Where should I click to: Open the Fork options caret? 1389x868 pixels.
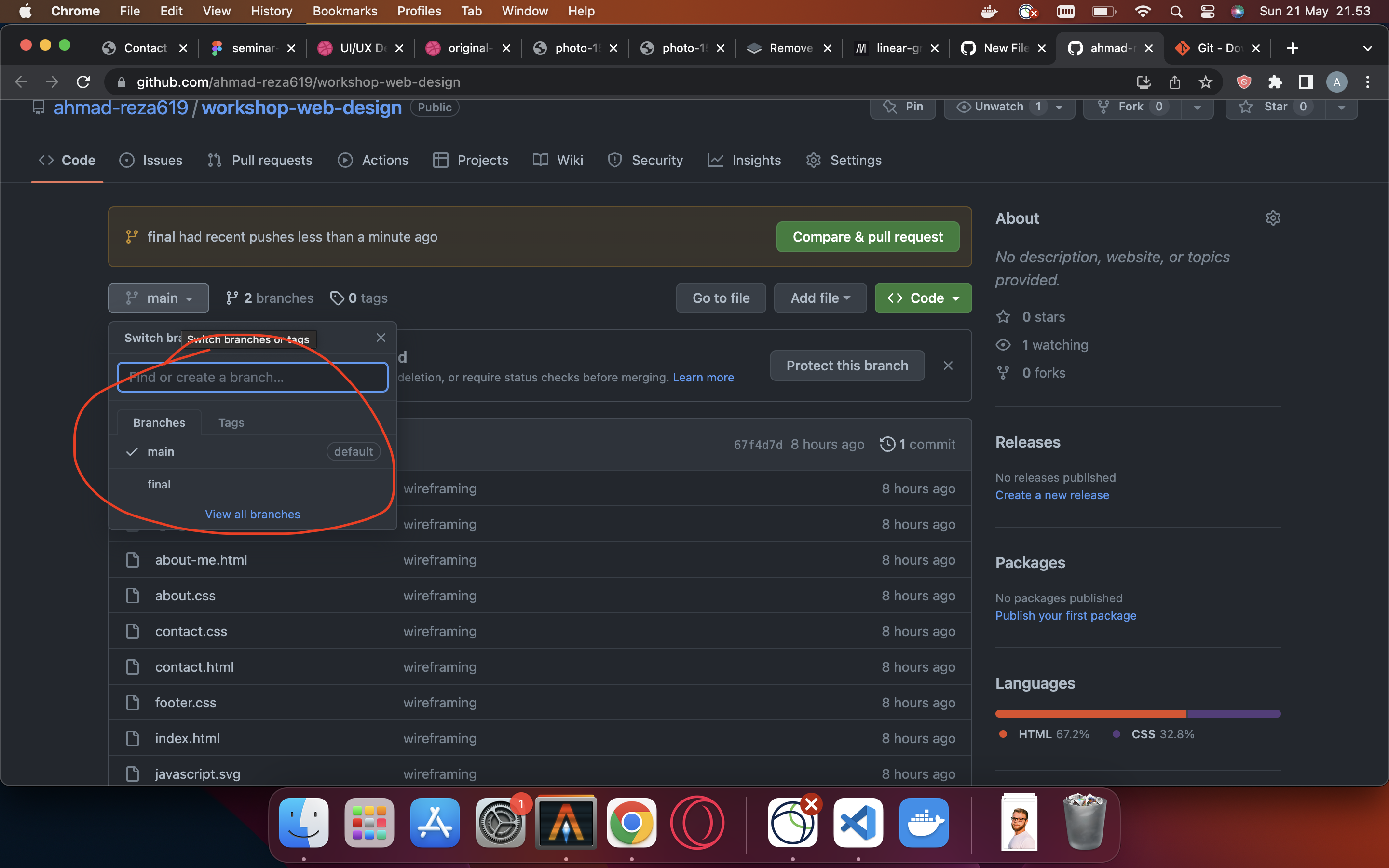click(x=1198, y=108)
